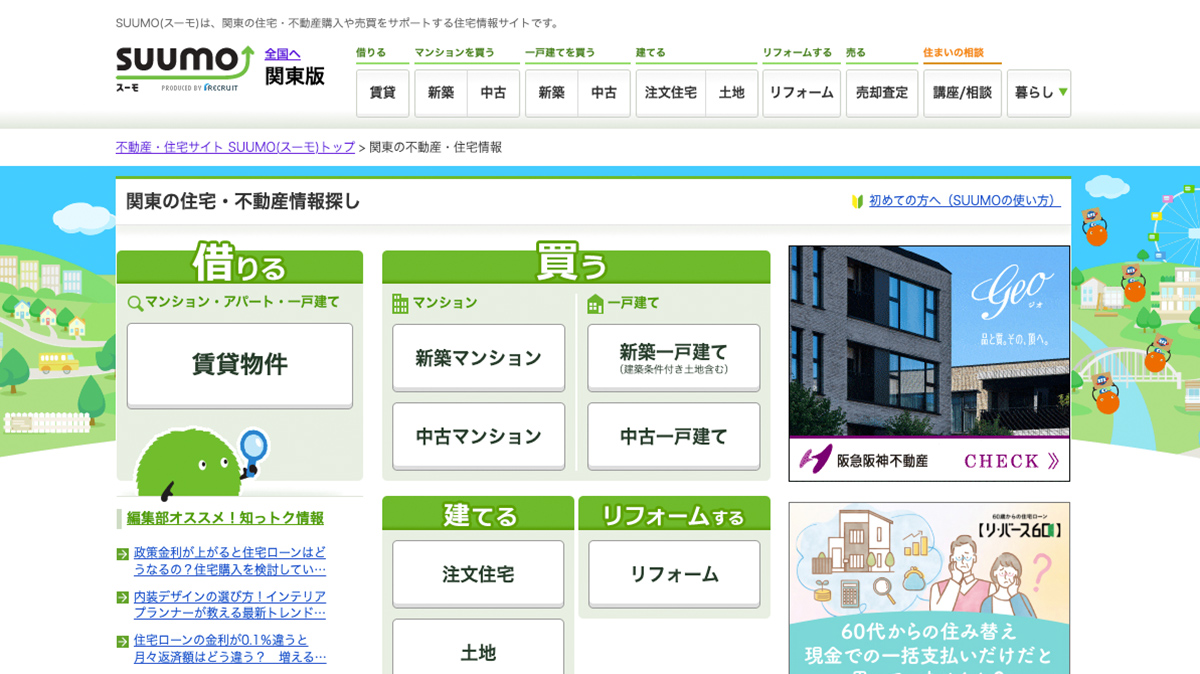The height and width of the screenshot is (674, 1200).
Task: Click the 新築一戸建て button
Action: [674, 358]
